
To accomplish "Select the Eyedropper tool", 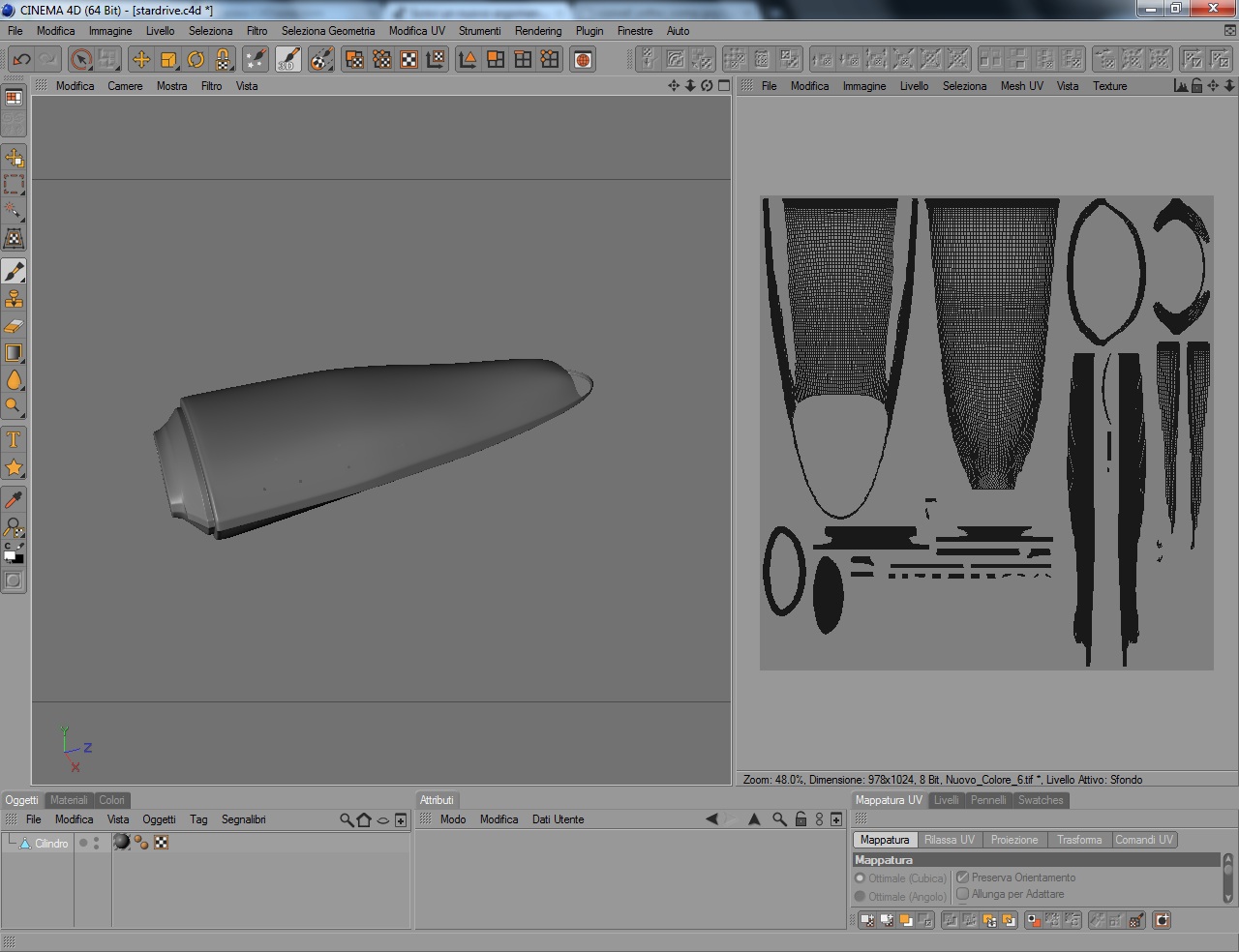I will click(x=14, y=500).
